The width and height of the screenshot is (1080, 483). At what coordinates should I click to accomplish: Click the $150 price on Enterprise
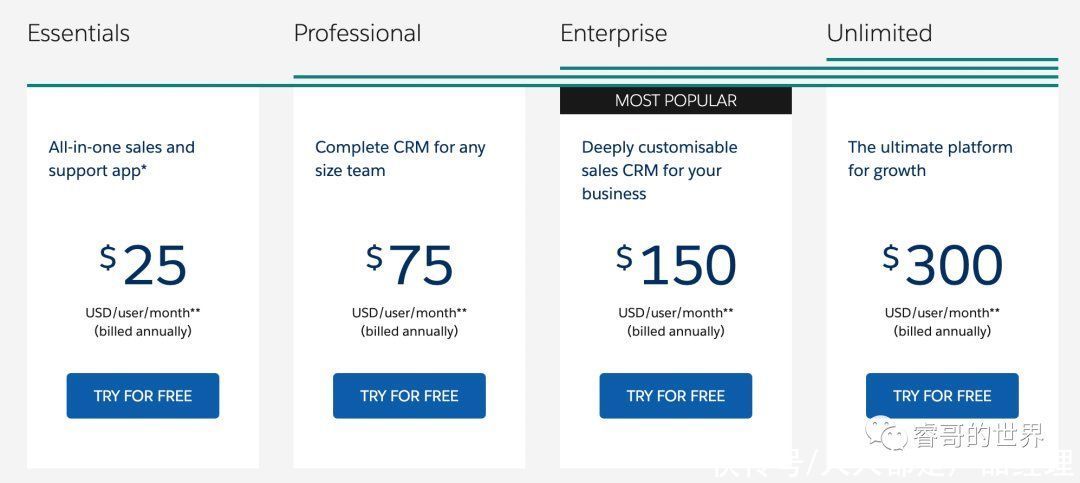click(676, 265)
